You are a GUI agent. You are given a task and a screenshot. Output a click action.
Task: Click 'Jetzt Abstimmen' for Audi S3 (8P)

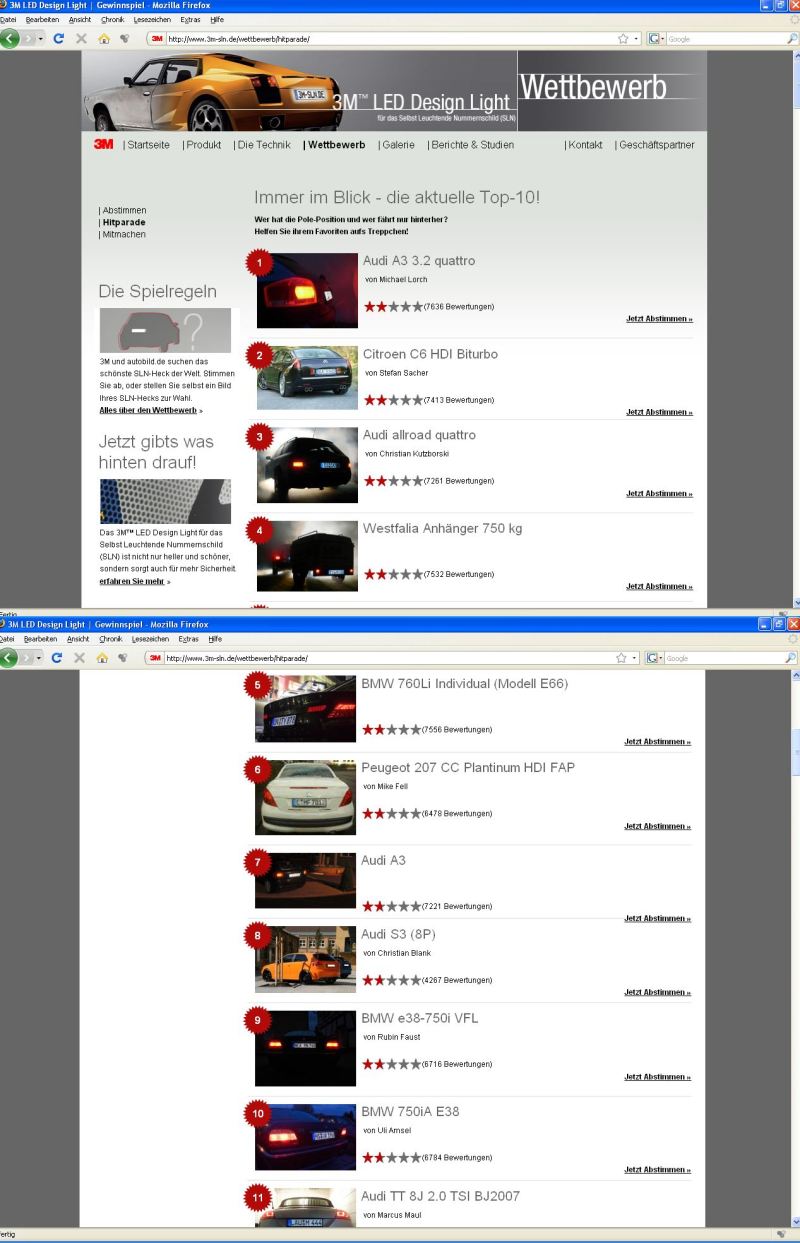(x=657, y=992)
